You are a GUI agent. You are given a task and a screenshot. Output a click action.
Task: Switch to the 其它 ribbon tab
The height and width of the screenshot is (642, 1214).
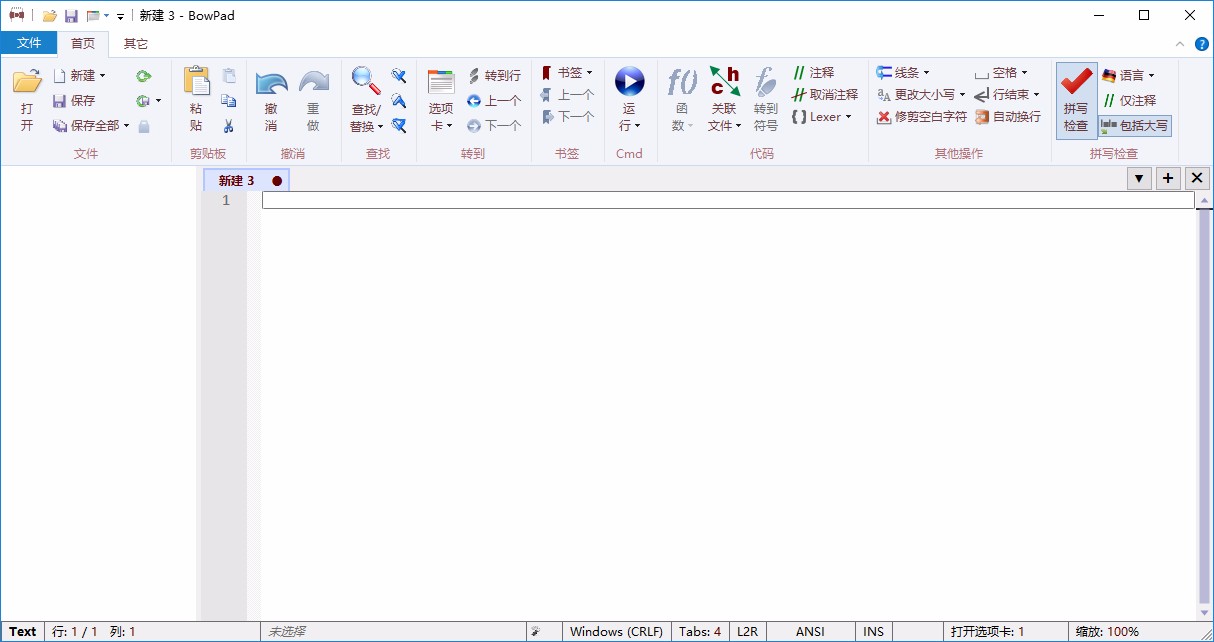click(136, 43)
